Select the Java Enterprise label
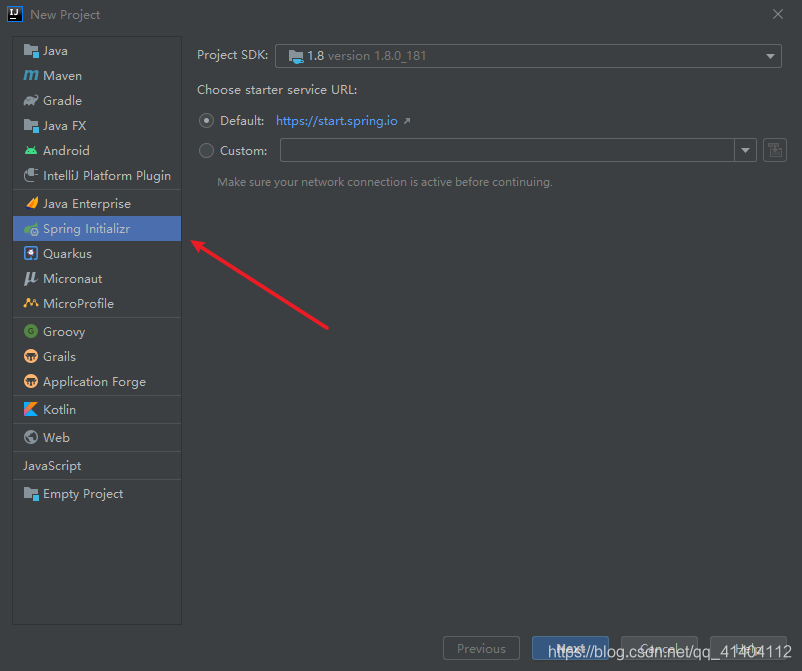Image resolution: width=802 pixels, height=671 pixels. [x=87, y=204]
